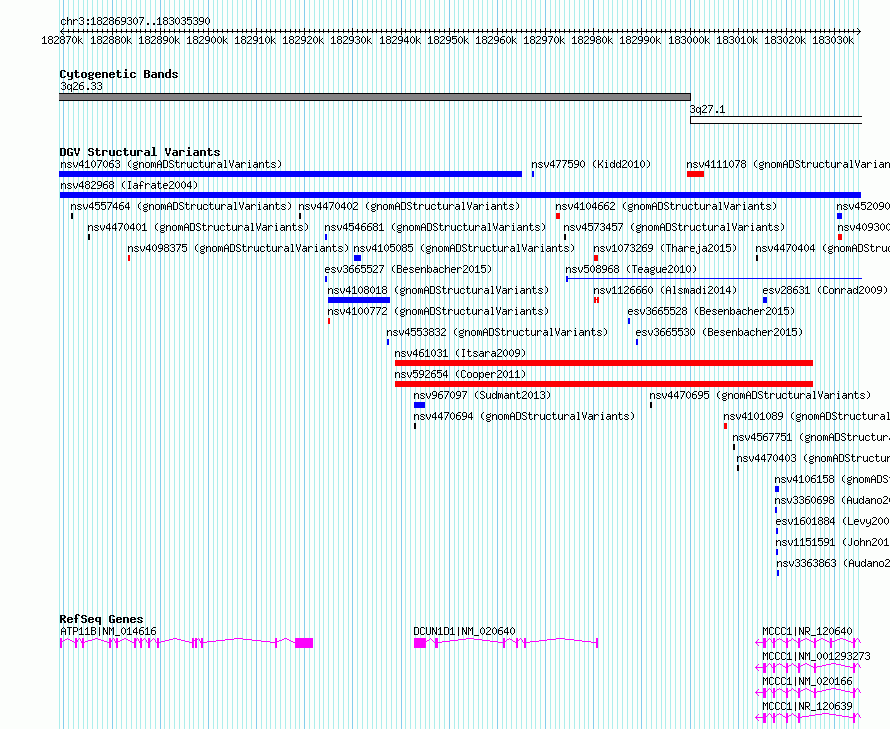Select the blue nsv482968 Iafrate2004 variant bar
890x729 pixels.
pyautogui.click(x=460, y=195)
